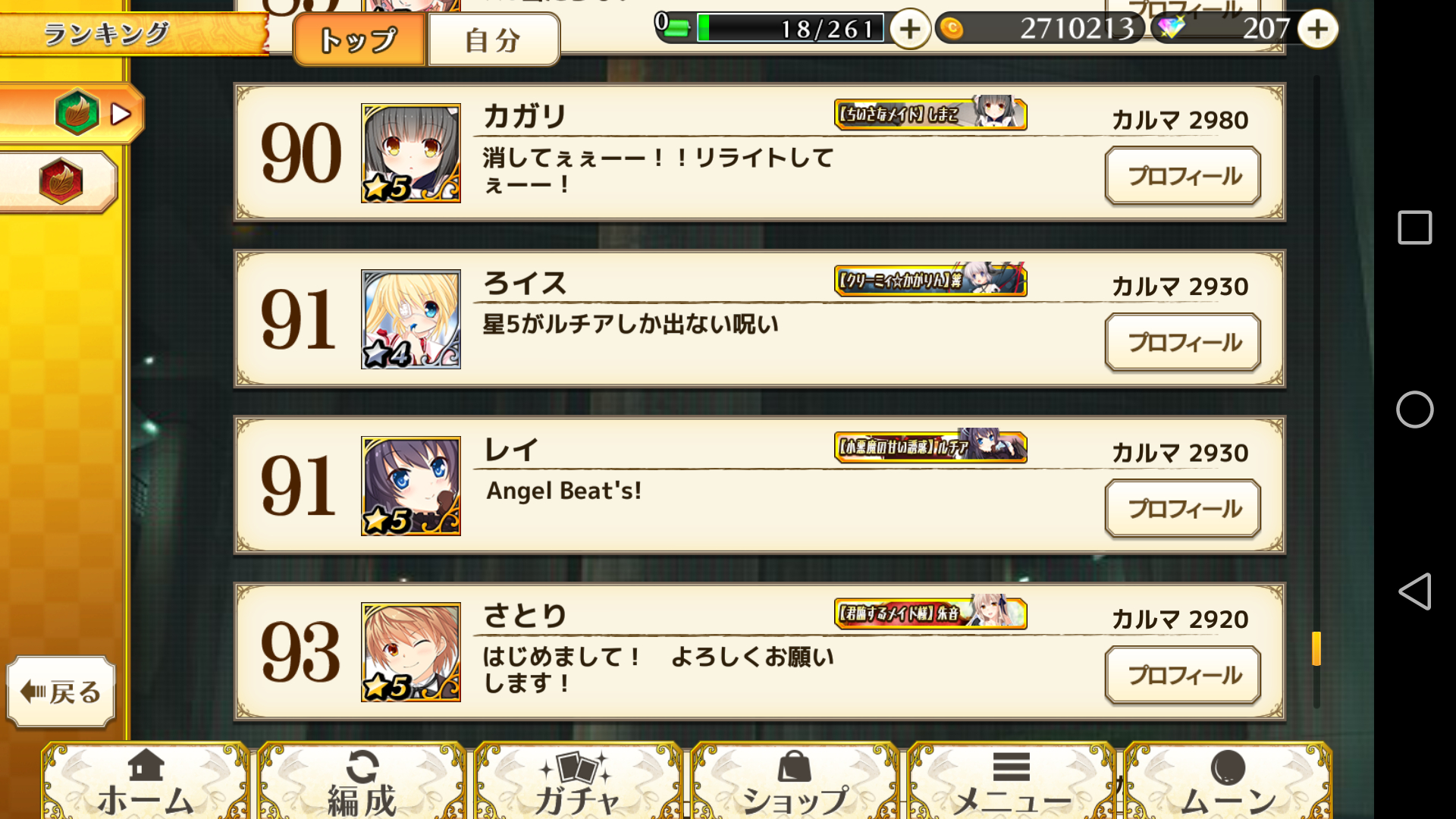
Task: Switch to the トップ ranking tab
Action: pos(359,39)
